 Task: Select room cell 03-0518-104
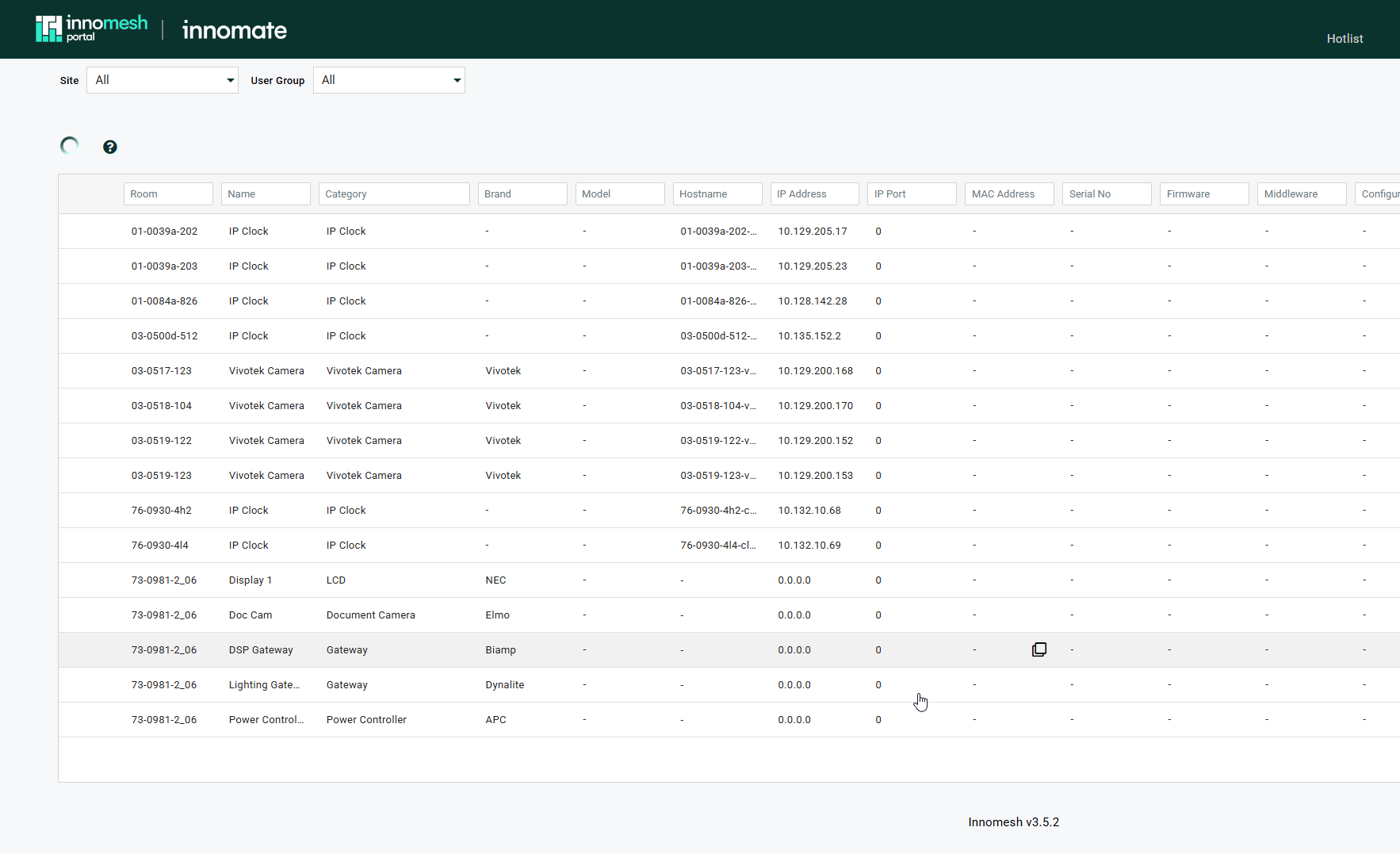click(x=162, y=406)
